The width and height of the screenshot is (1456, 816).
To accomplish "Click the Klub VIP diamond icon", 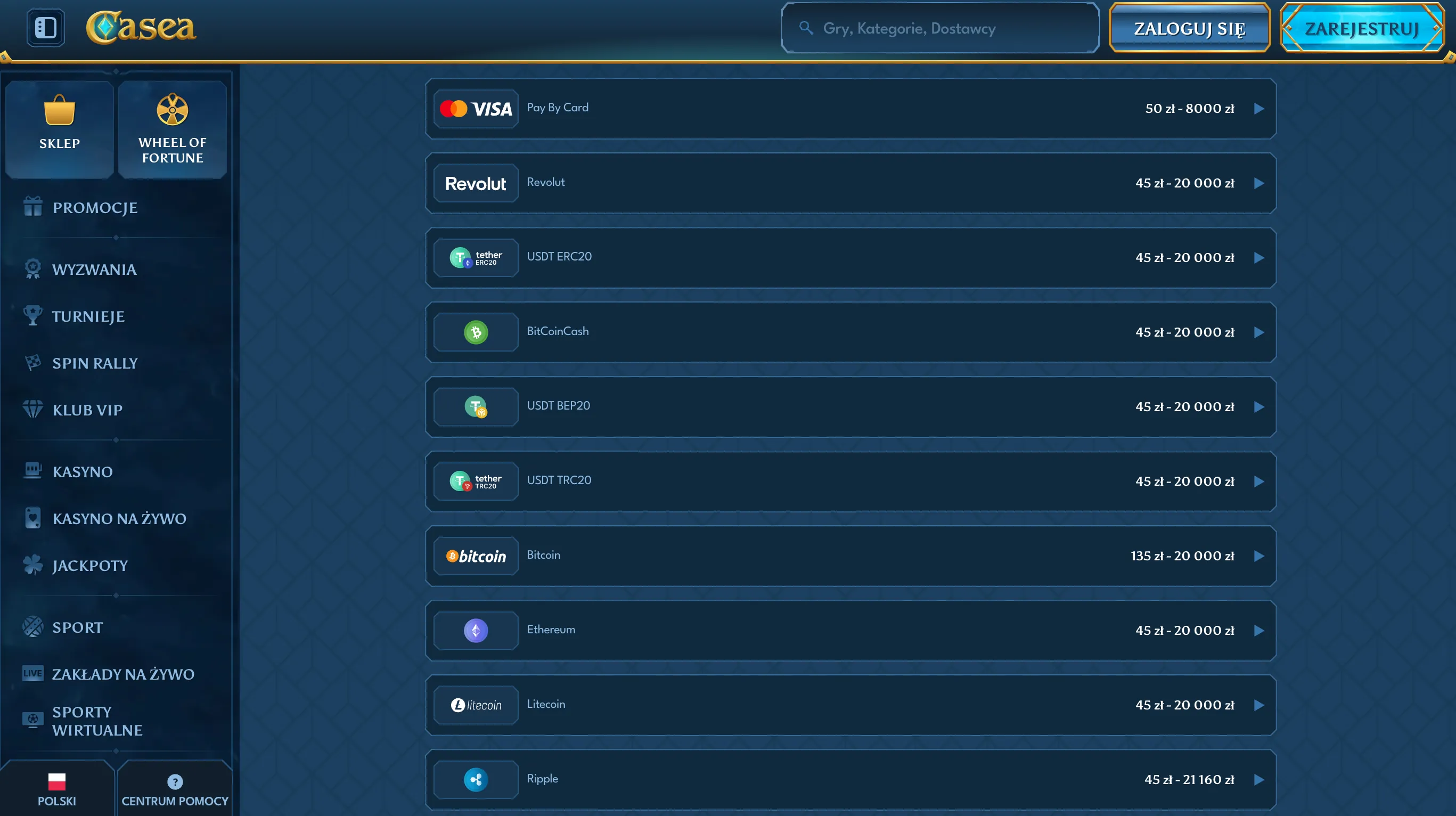I will (x=33, y=409).
